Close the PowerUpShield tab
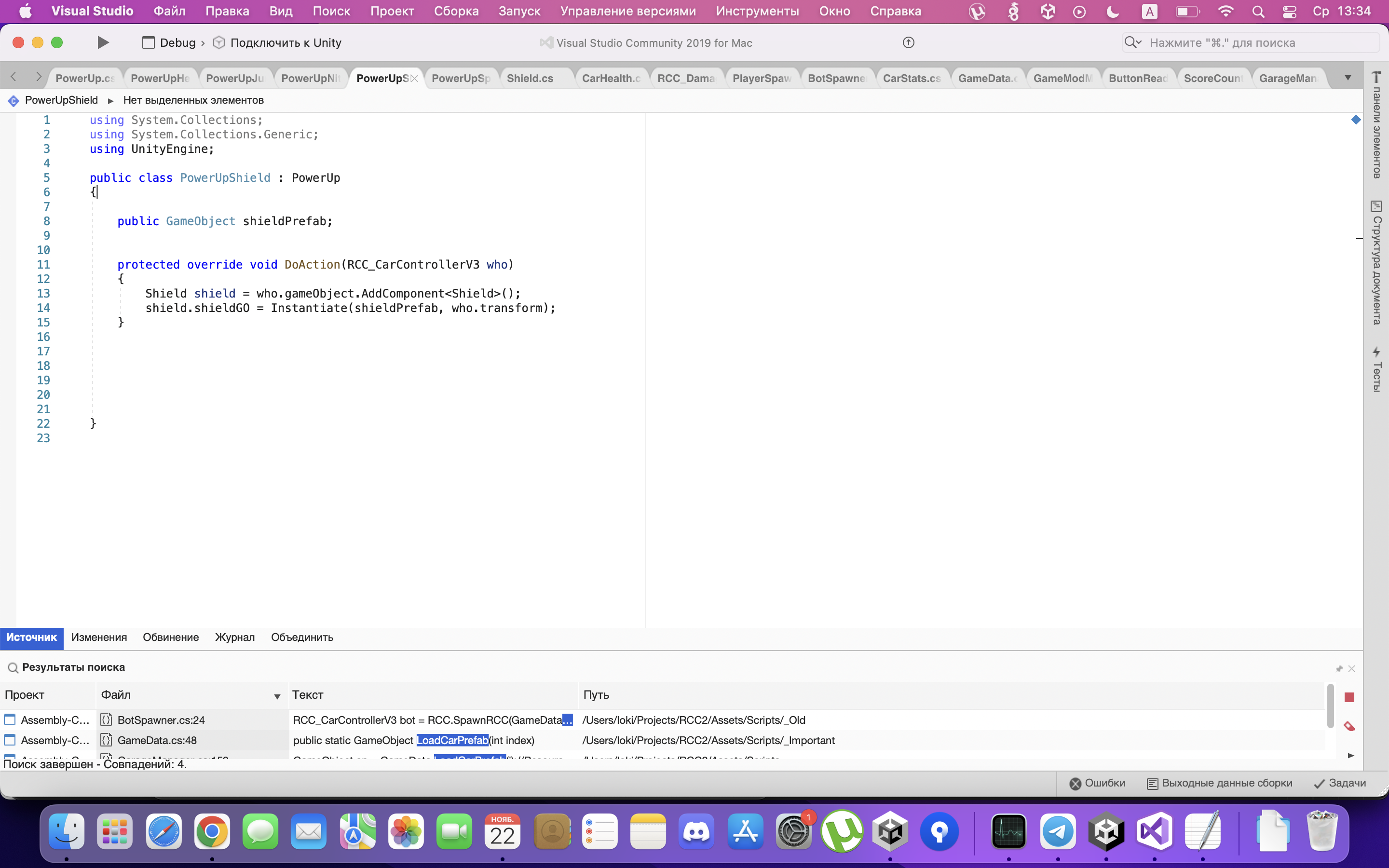Image resolution: width=1389 pixels, height=868 pixels. [x=414, y=79]
